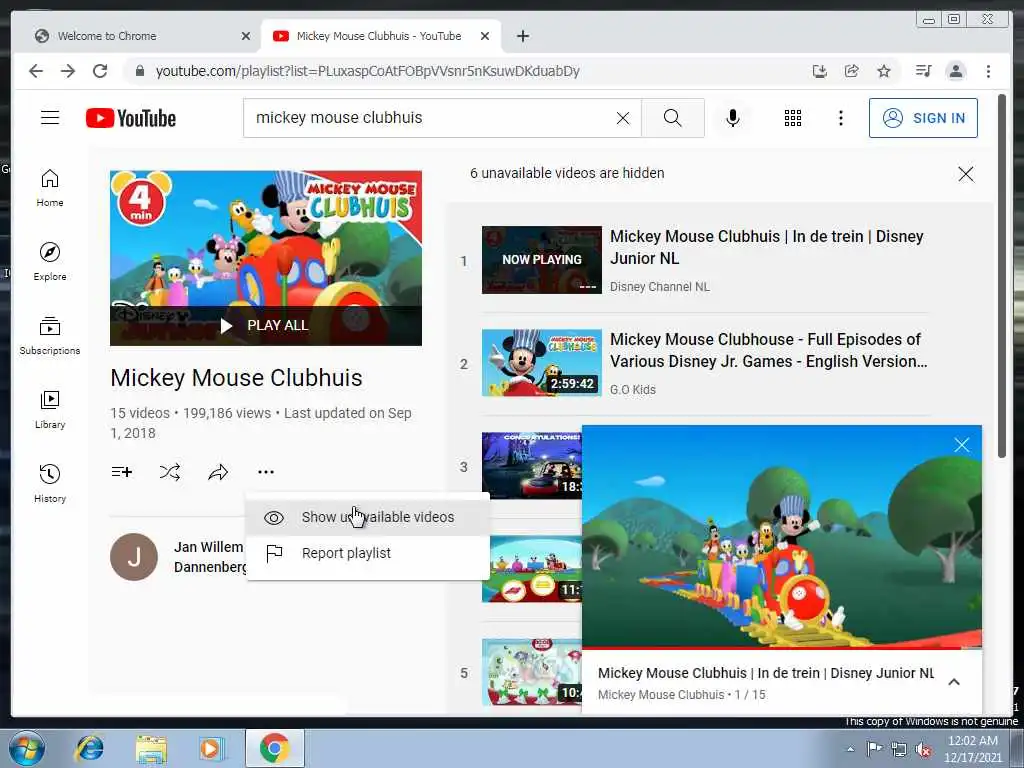Open Windows Start menu

coord(26,748)
